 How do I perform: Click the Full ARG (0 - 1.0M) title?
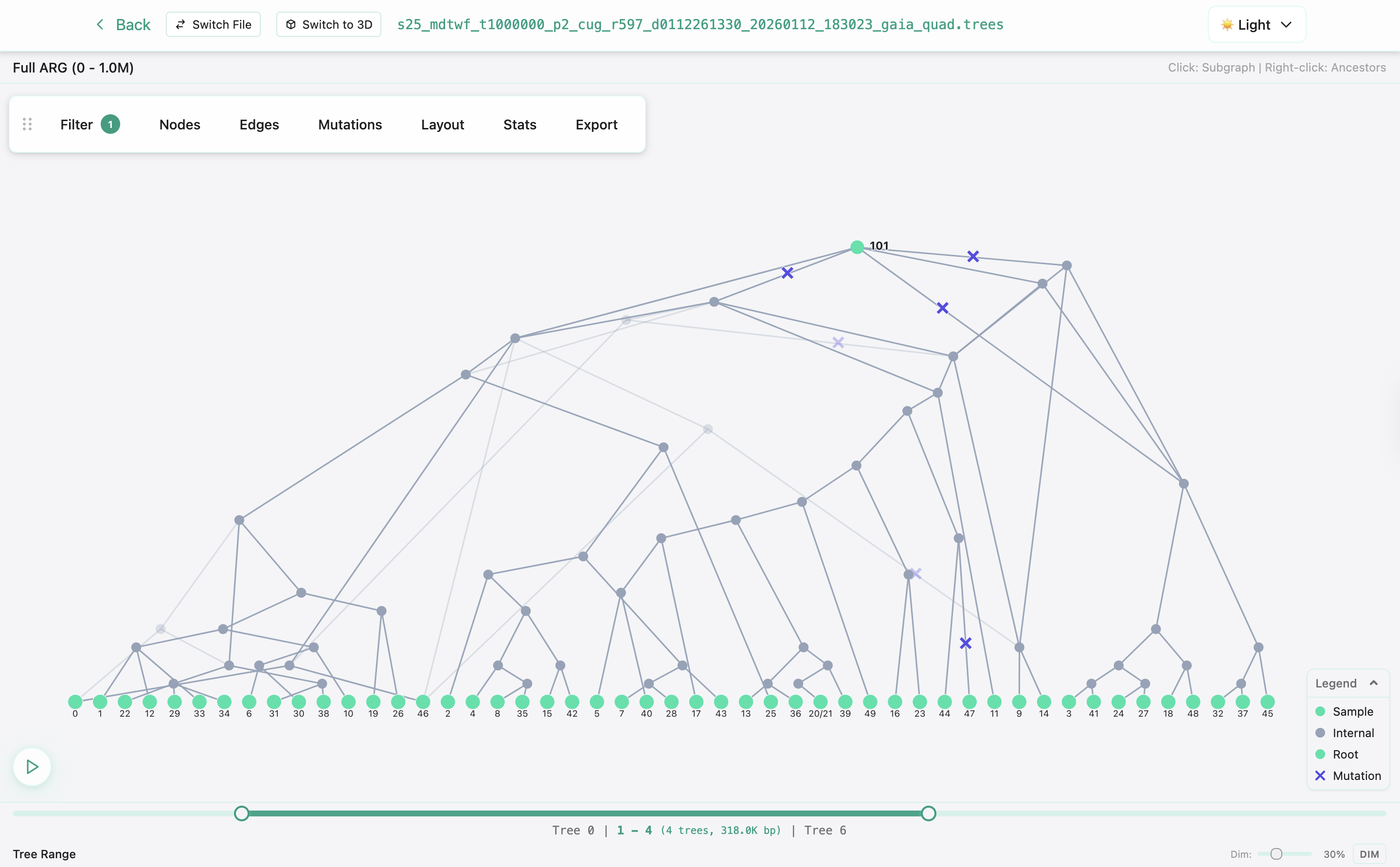(73, 68)
